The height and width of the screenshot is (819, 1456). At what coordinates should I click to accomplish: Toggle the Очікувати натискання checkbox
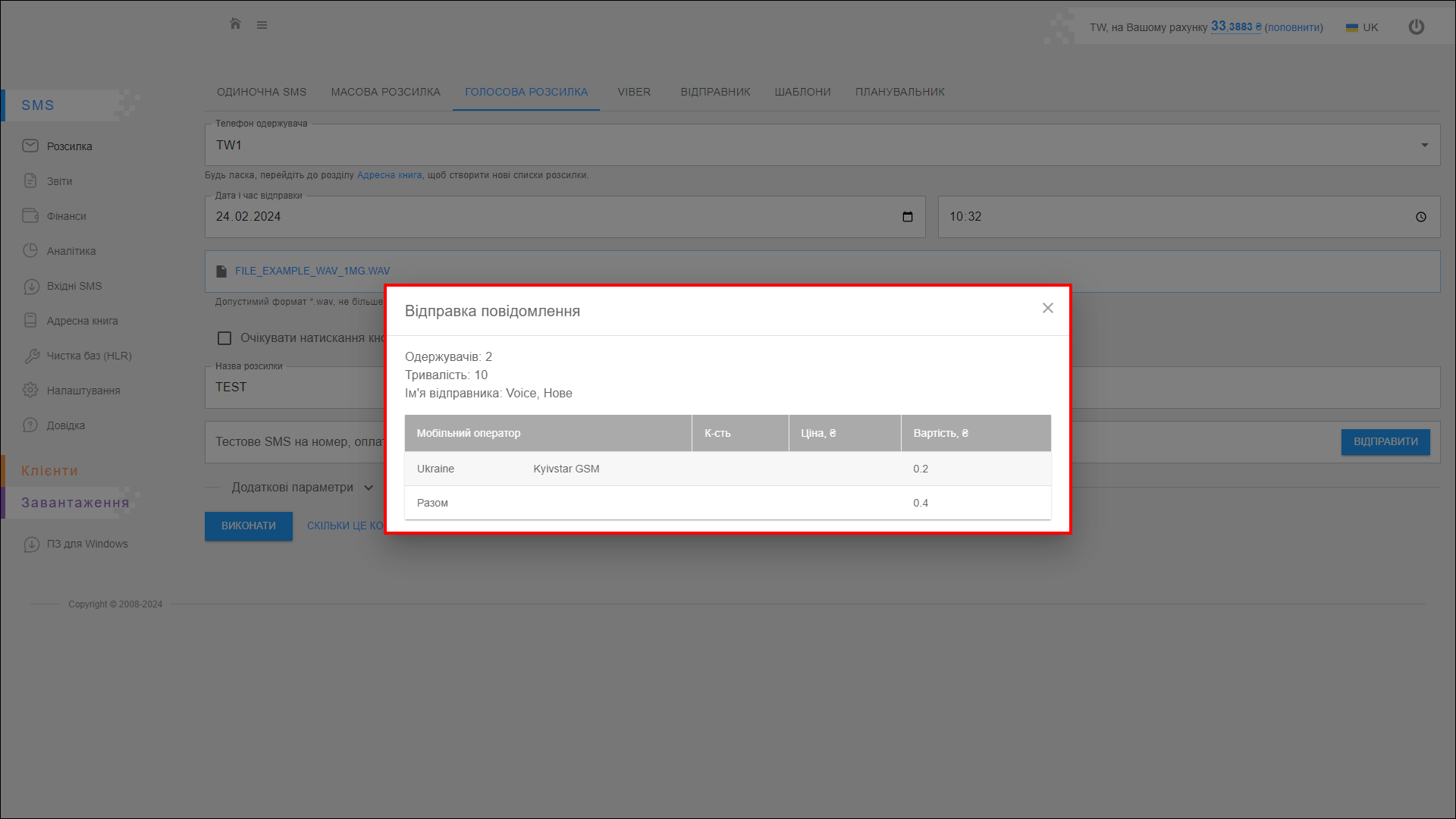pos(224,338)
